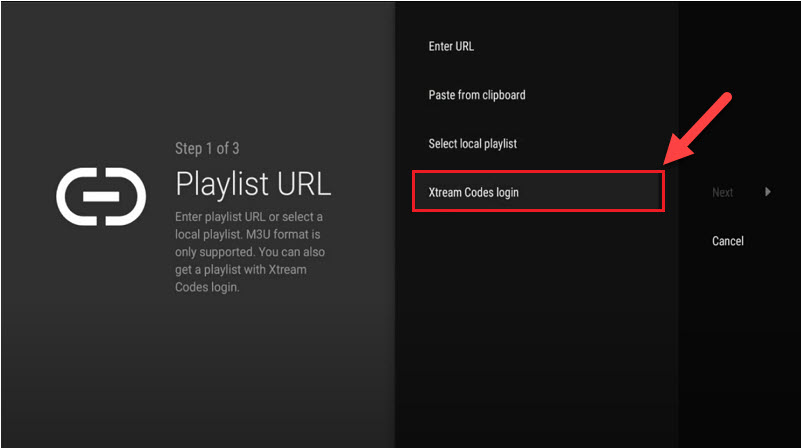
Task: Cancel the playlist setup
Action: [x=727, y=241]
